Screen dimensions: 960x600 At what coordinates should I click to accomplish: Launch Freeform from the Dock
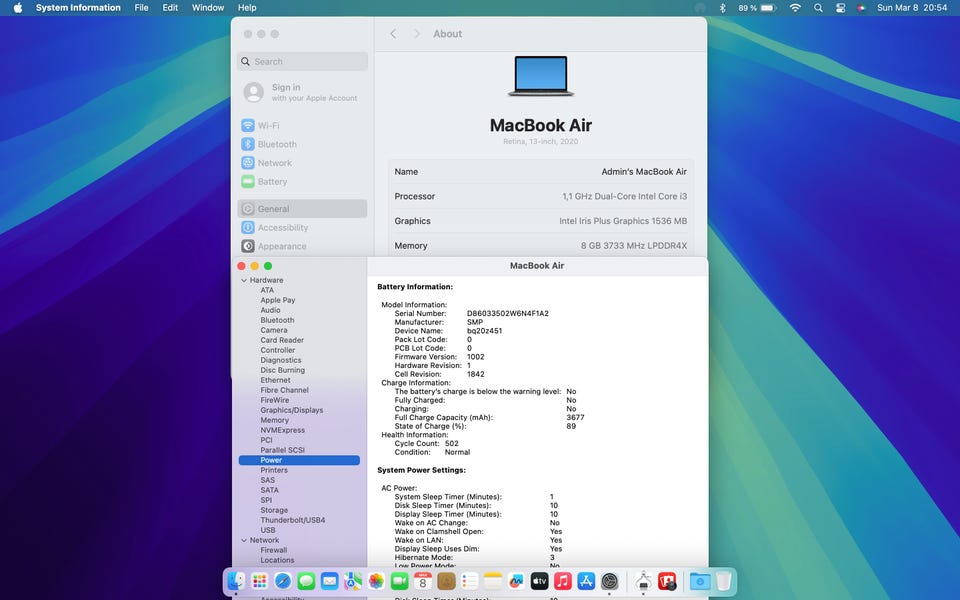pyautogui.click(x=516, y=580)
